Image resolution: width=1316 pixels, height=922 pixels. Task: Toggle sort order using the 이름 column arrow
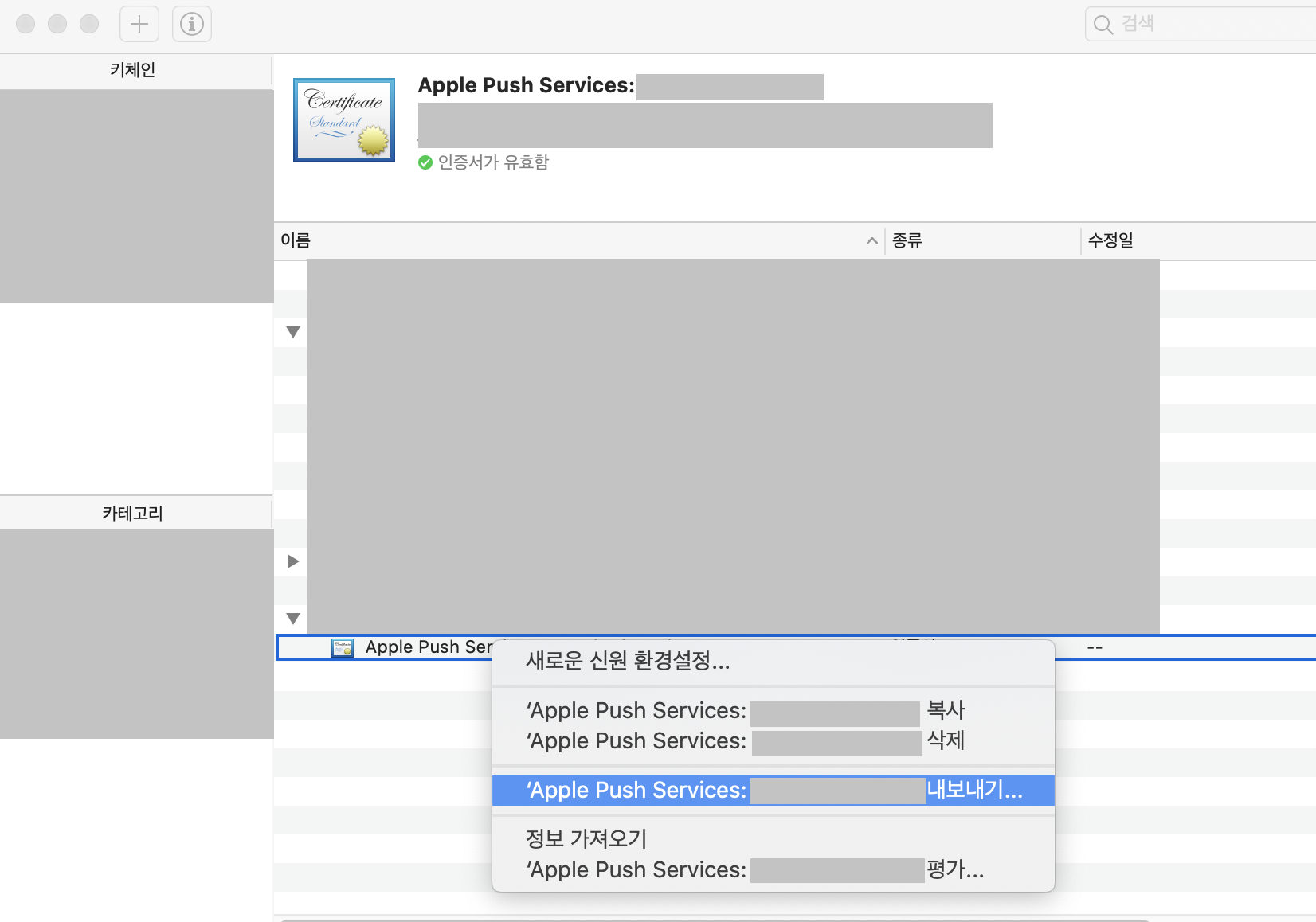[x=871, y=240]
